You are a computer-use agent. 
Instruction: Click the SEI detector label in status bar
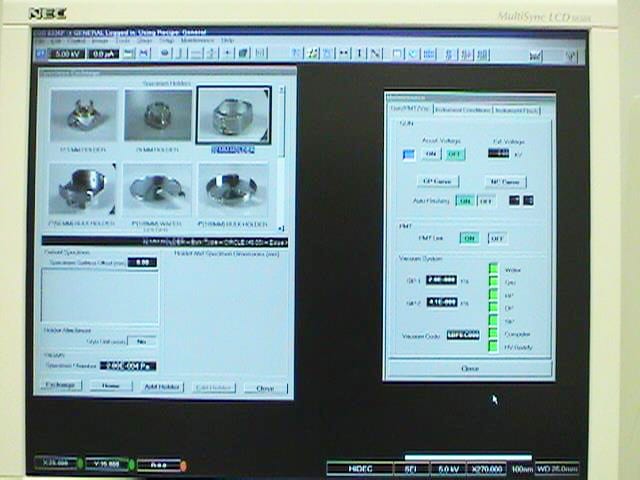[411, 469]
